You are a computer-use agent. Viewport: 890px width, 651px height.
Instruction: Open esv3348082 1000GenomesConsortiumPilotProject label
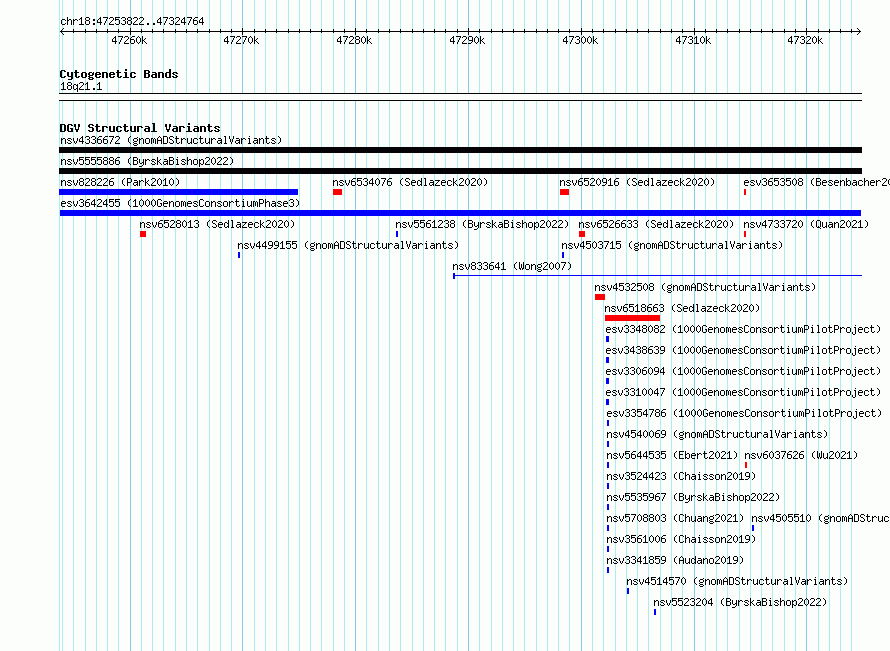point(743,329)
